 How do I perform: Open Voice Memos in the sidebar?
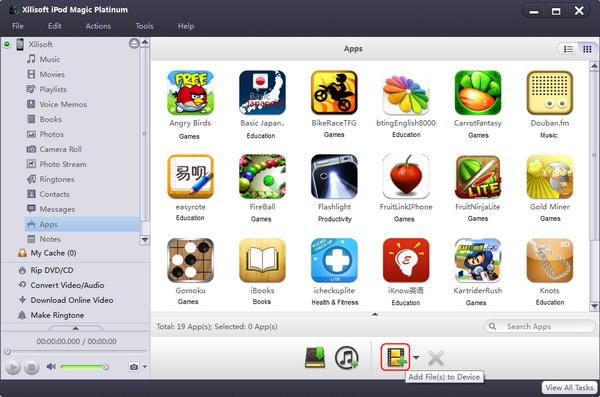[x=63, y=104]
